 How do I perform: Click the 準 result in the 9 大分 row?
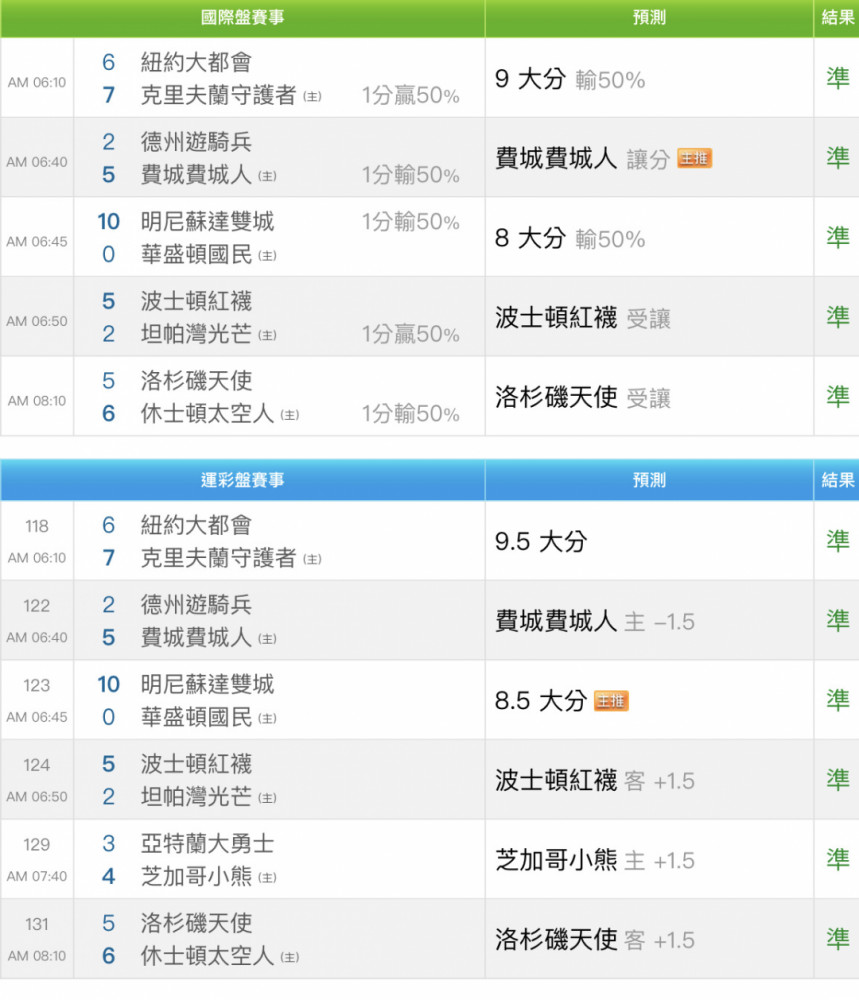(837, 78)
